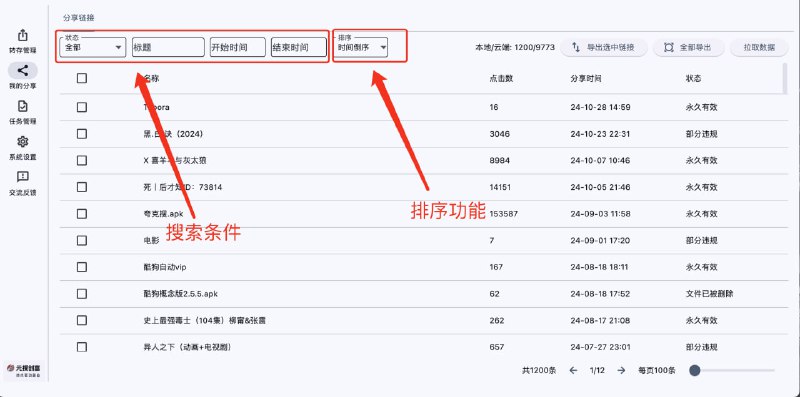Screen dimensions: 800x397
Task: Click the 分享时间 column header
Action: pyautogui.click(x=586, y=78)
